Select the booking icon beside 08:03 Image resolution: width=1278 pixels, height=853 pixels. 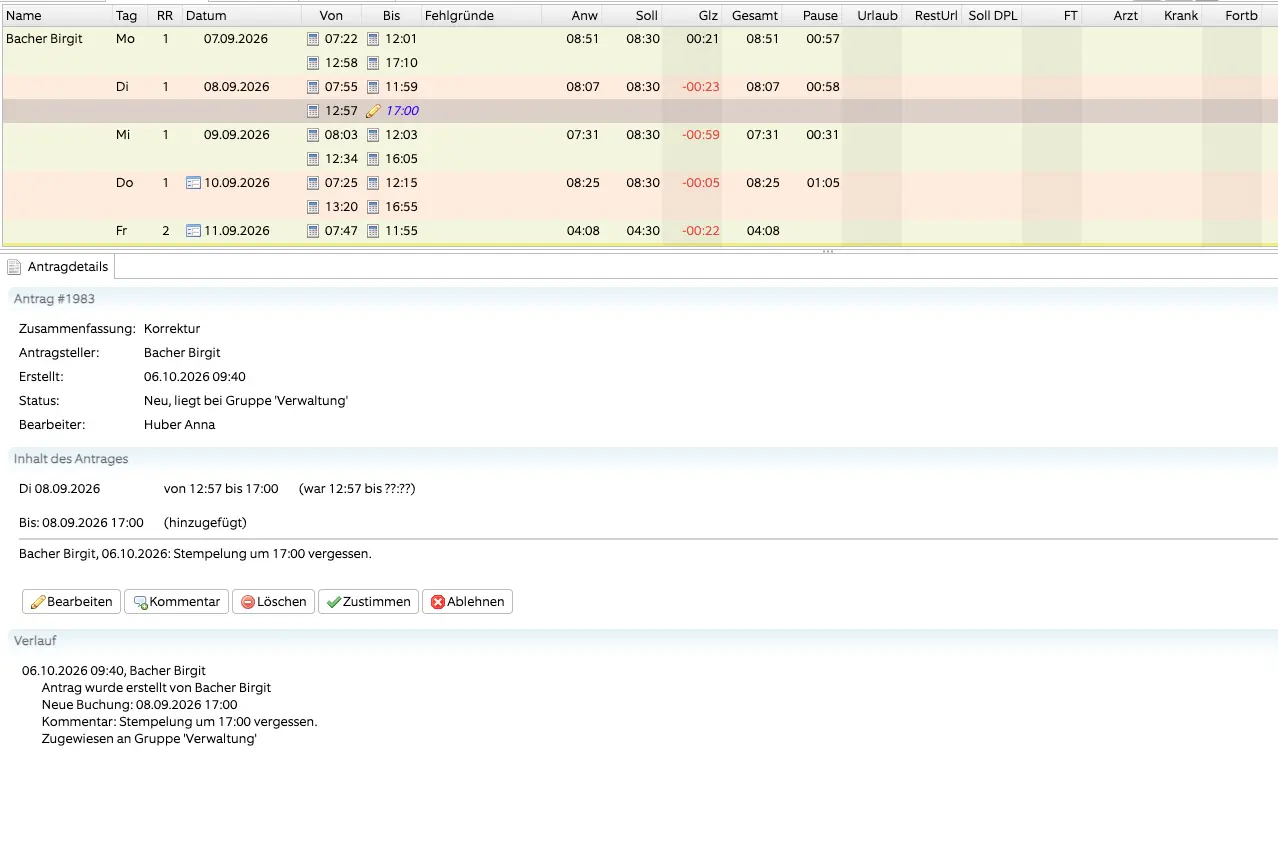314,135
